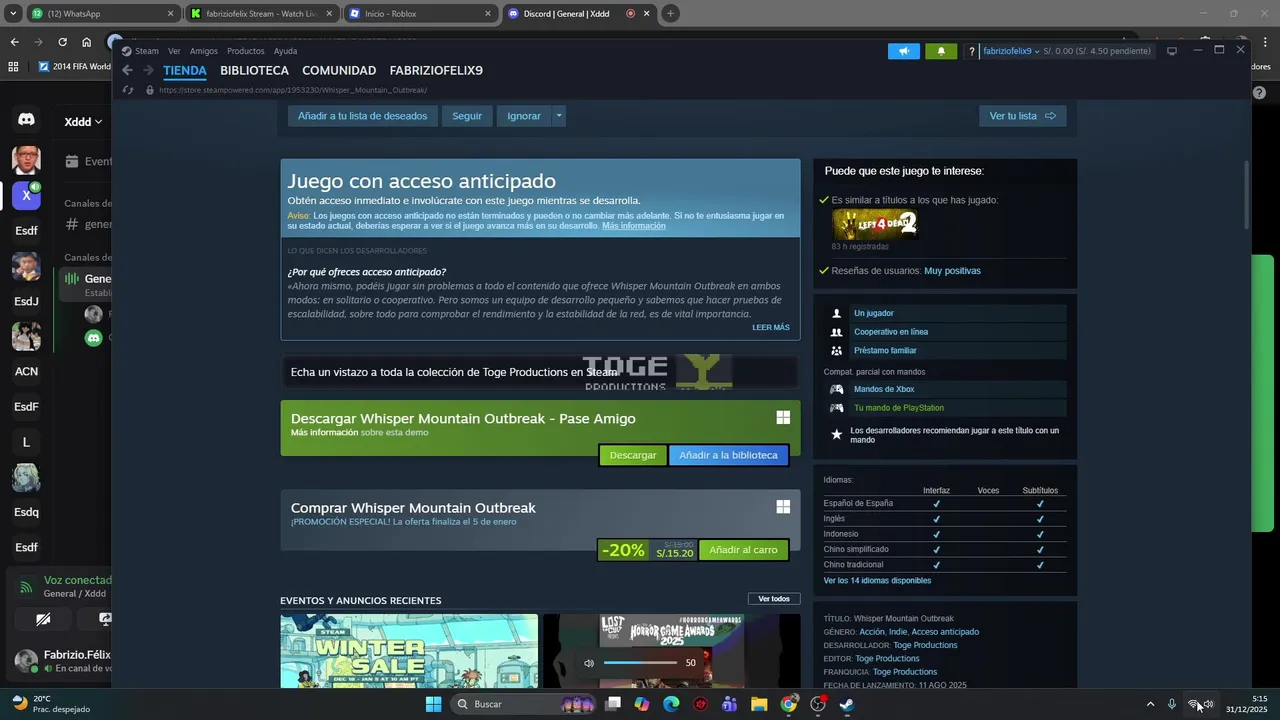The image size is (1280, 720).
Task: Toggle the Discord camera button
Action: click(x=43, y=619)
